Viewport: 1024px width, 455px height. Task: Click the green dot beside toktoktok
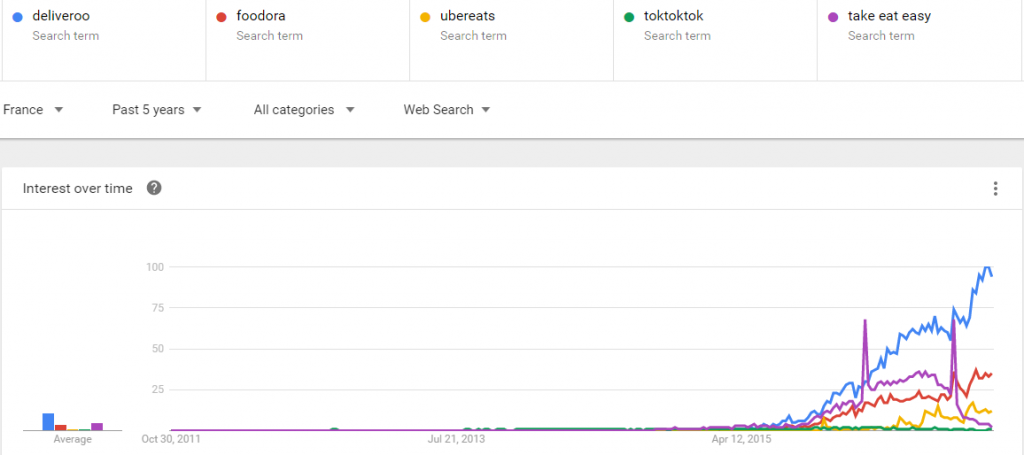coord(629,17)
